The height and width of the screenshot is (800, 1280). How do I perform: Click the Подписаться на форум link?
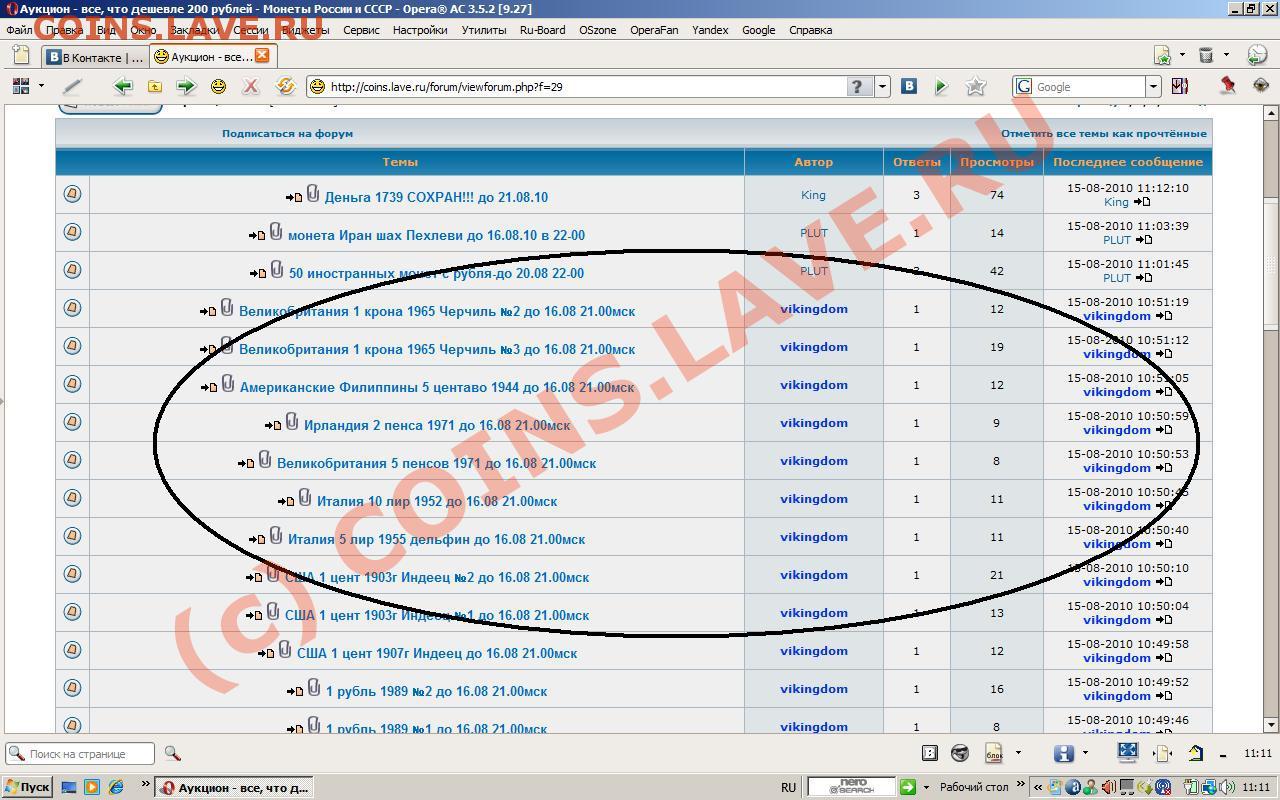point(287,133)
